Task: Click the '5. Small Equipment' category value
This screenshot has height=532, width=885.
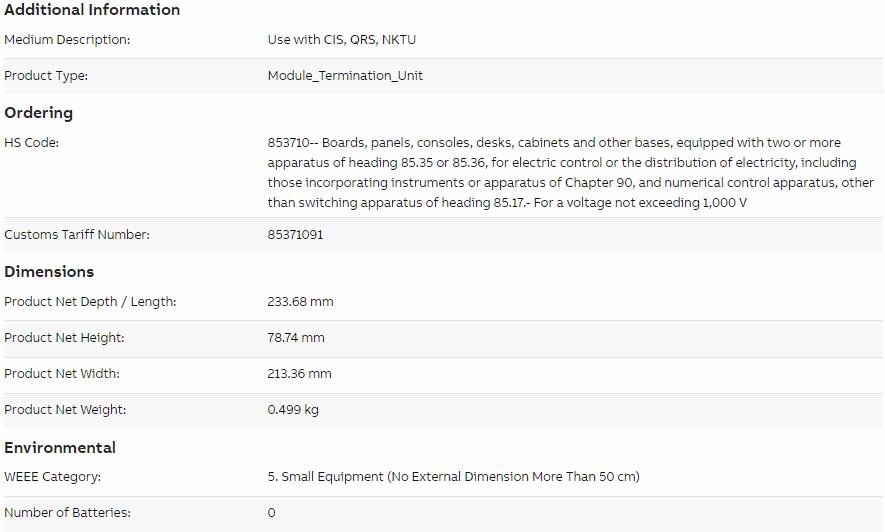Action: pyautogui.click(x=453, y=477)
